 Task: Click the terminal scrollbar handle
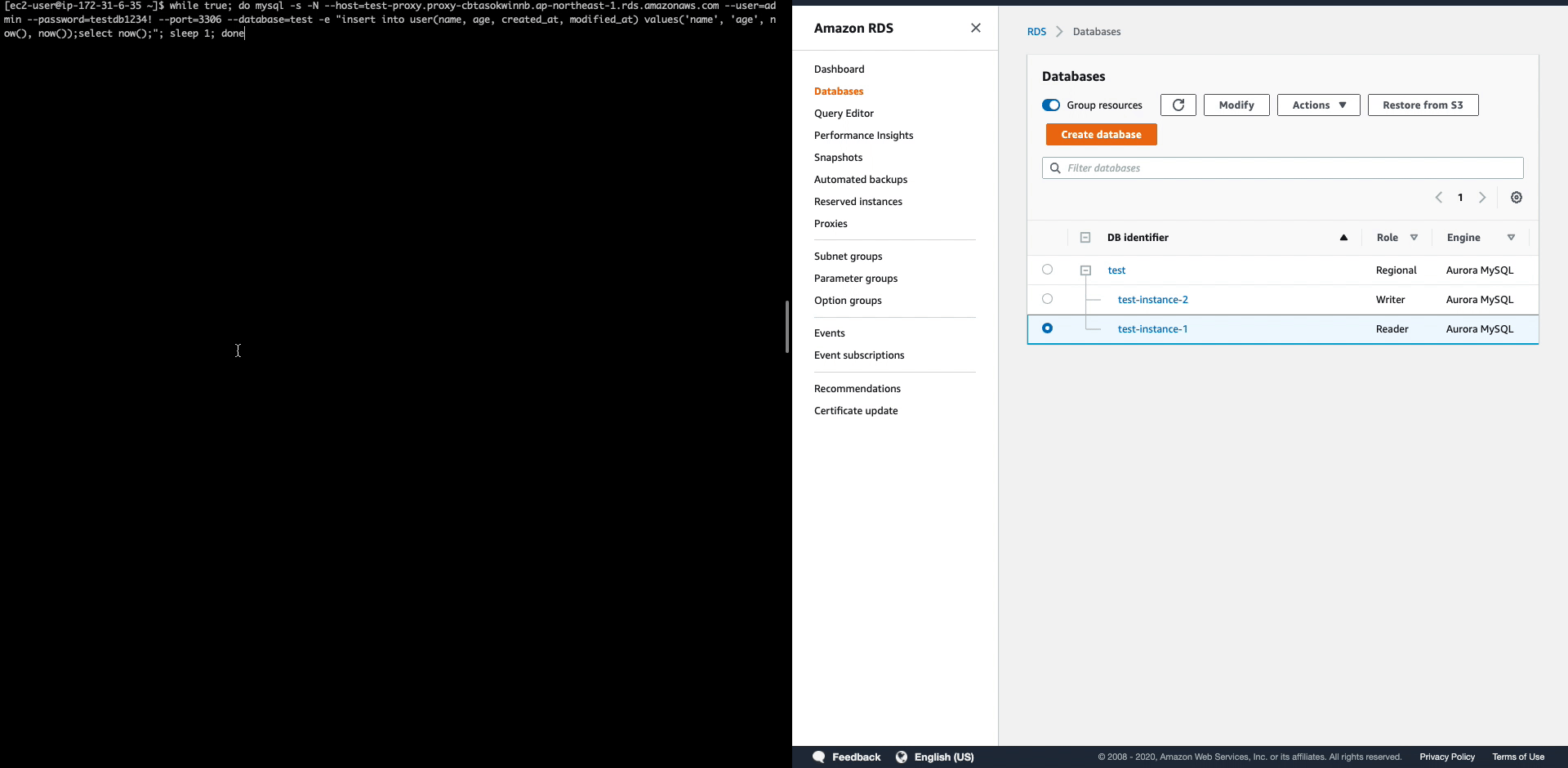point(787,326)
